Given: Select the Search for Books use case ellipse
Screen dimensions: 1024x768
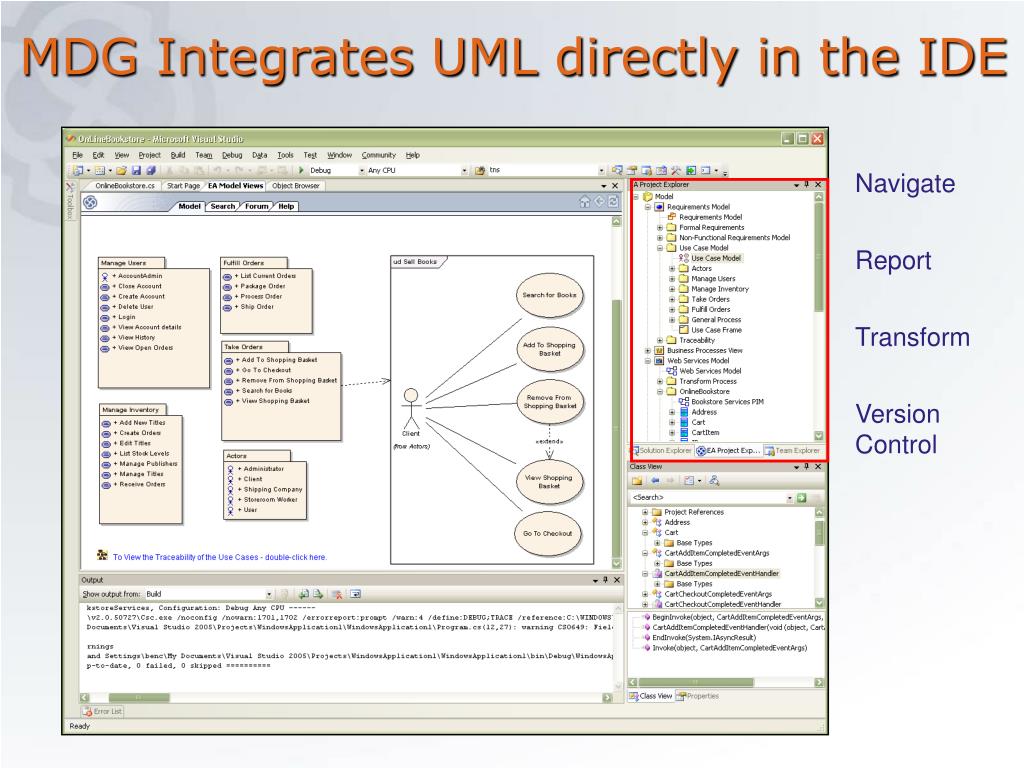Looking at the screenshot, I should coord(549,295).
